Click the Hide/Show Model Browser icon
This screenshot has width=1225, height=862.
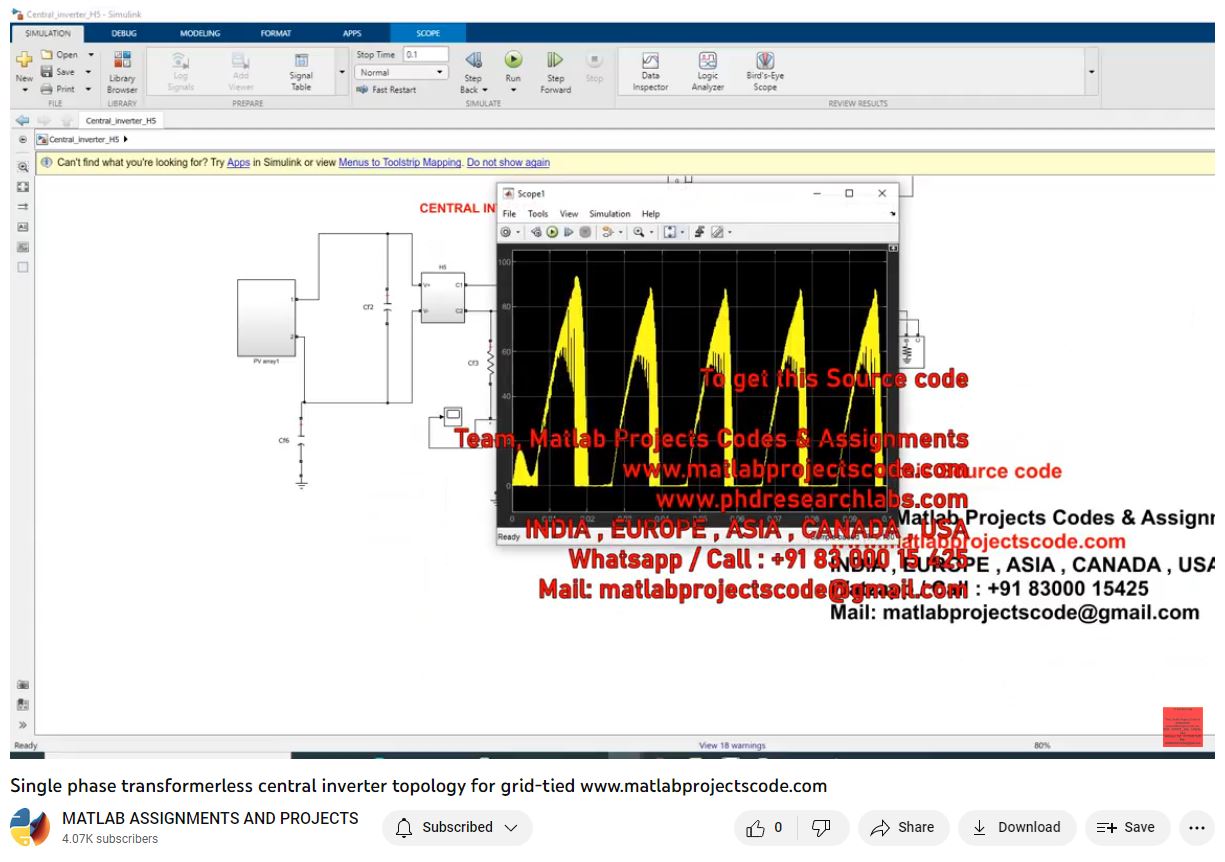click(22, 140)
